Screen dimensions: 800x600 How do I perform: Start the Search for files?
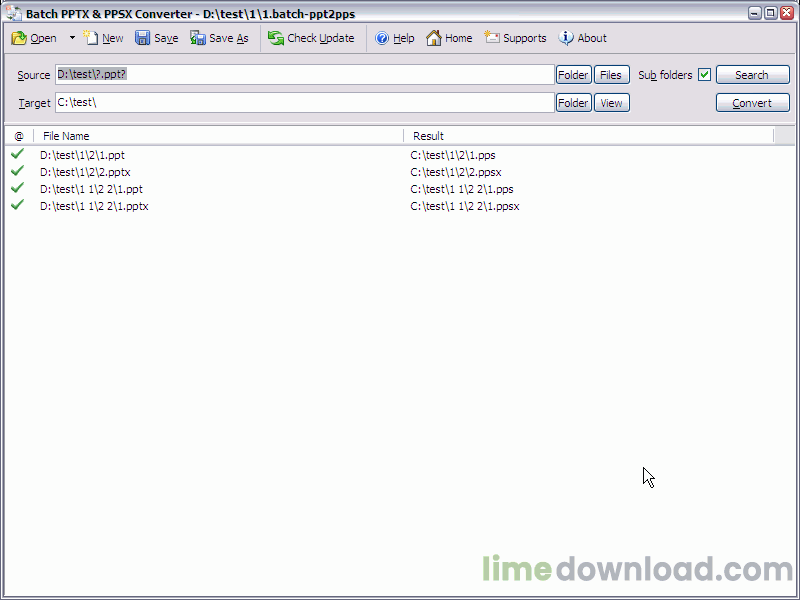pyautogui.click(x=753, y=75)
